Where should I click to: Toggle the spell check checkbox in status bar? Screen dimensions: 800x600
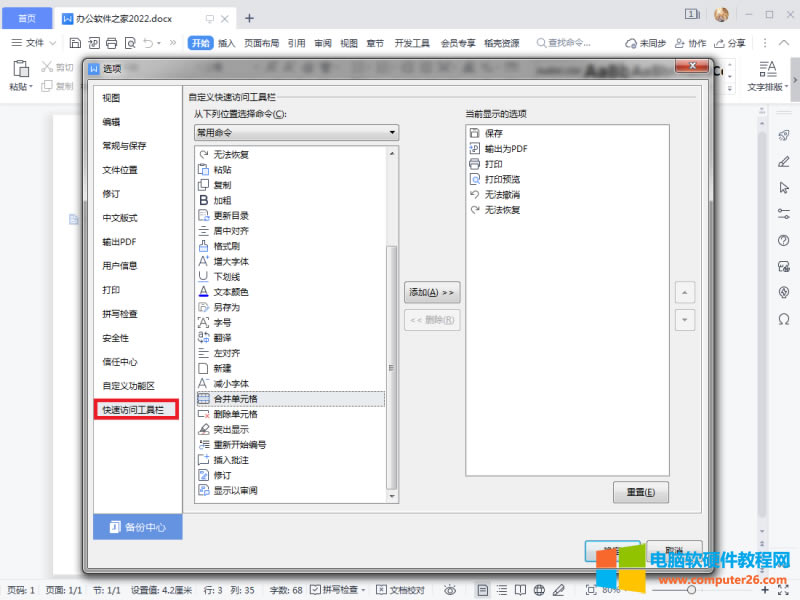coord(316,590)
